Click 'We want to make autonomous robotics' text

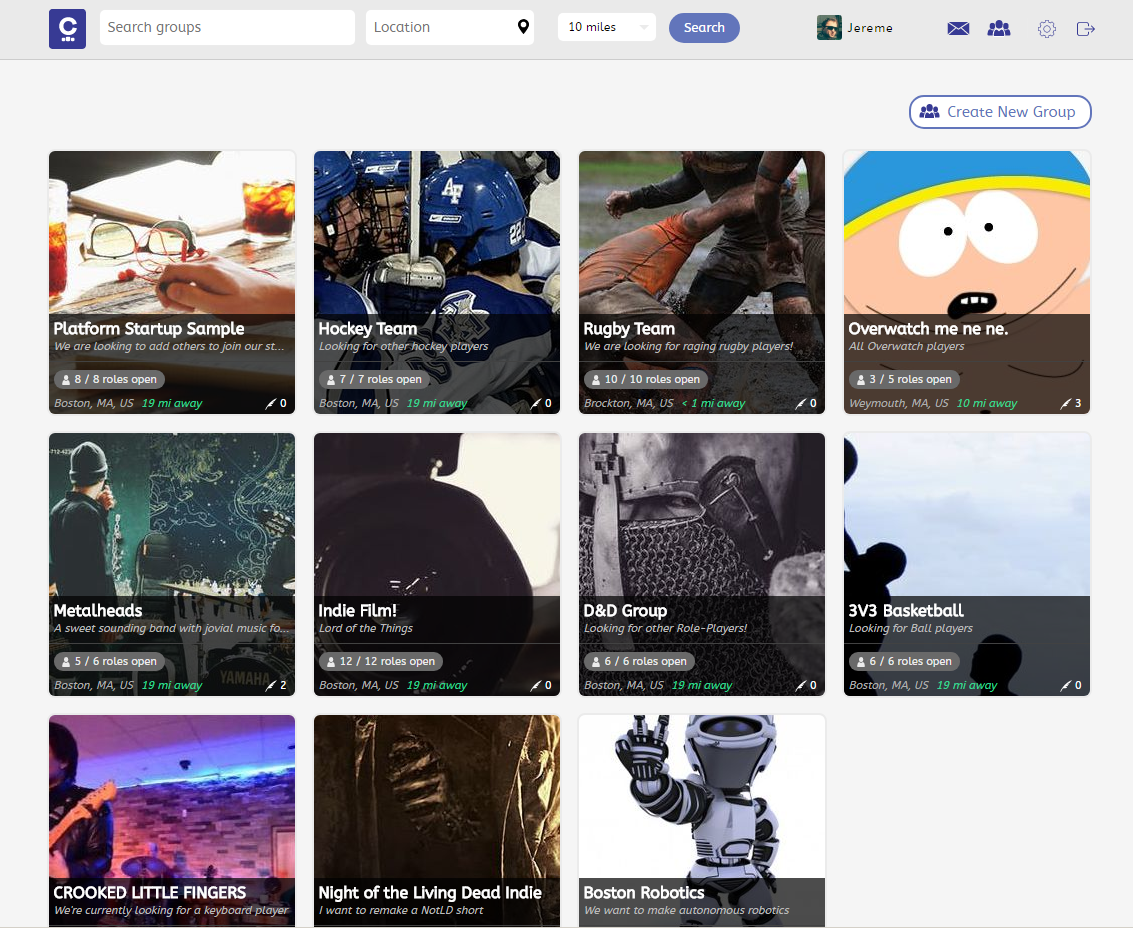pyautogui.click(x=686, y=910)
